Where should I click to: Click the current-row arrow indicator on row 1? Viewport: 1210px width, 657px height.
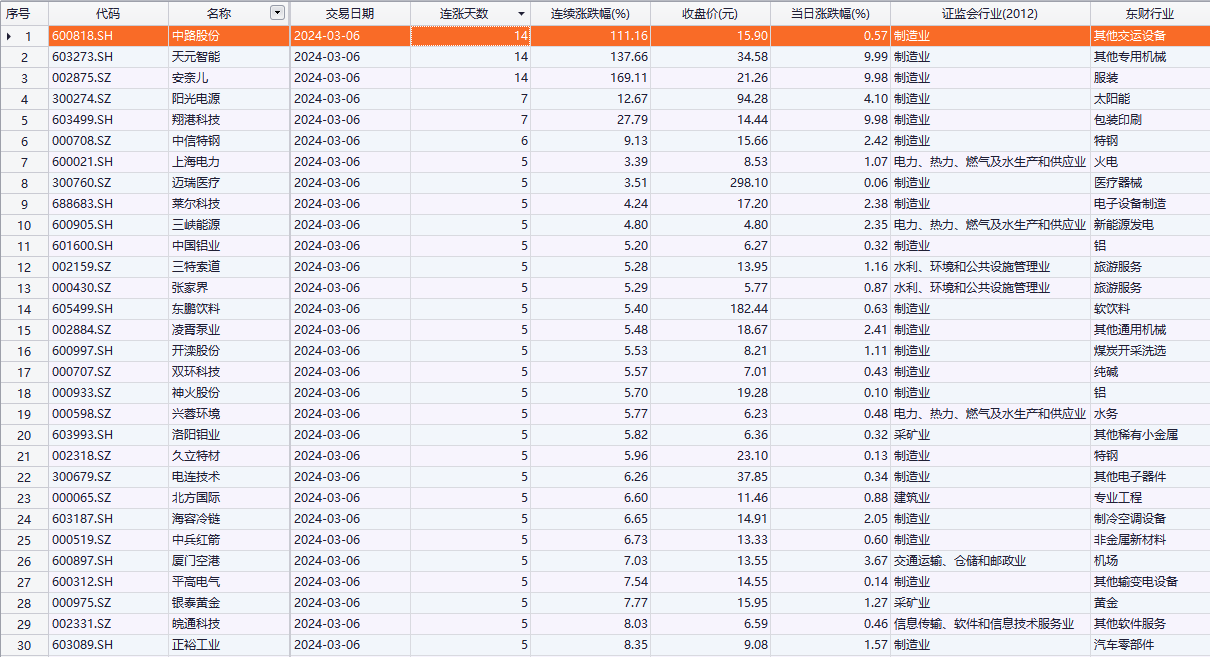(x=9, y=36)
